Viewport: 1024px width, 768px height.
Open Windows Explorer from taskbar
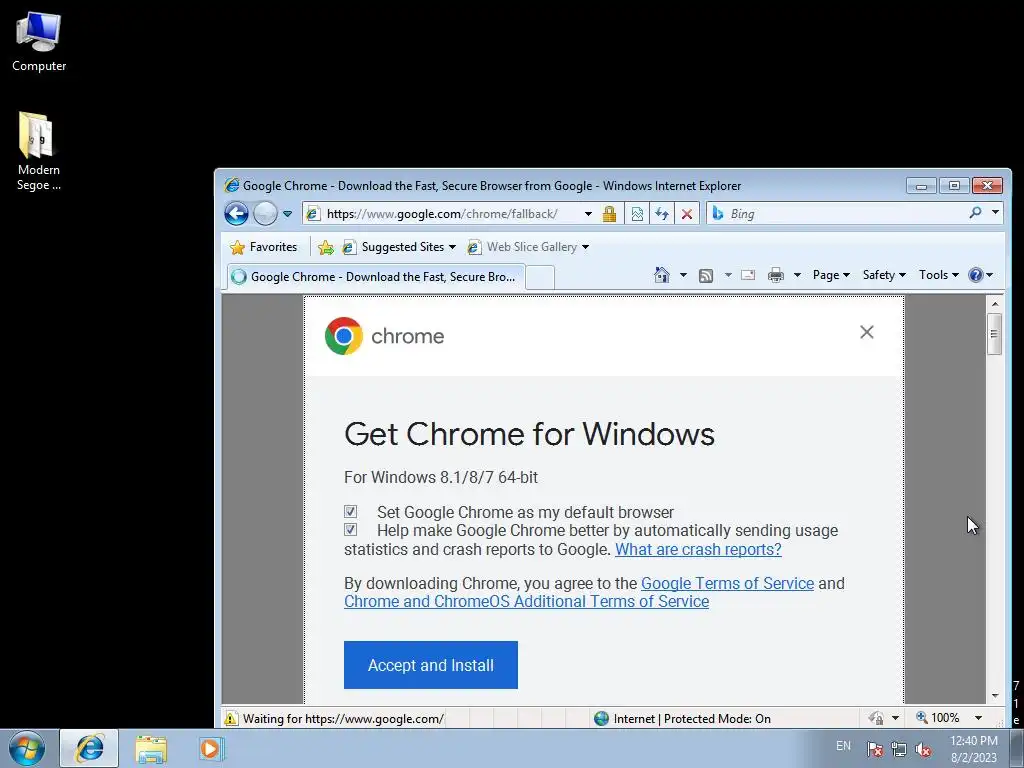coord(152,748)
